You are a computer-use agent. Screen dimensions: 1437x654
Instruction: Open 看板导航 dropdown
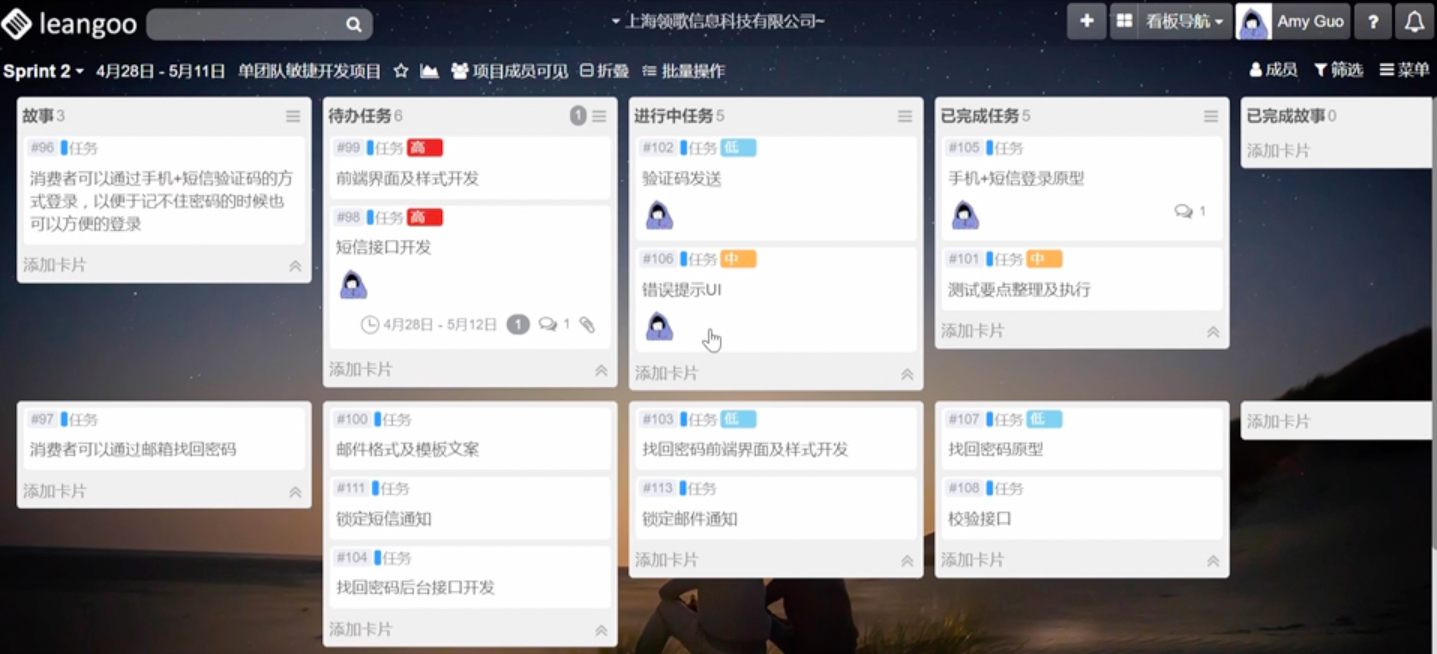[x=1185, y=21]
